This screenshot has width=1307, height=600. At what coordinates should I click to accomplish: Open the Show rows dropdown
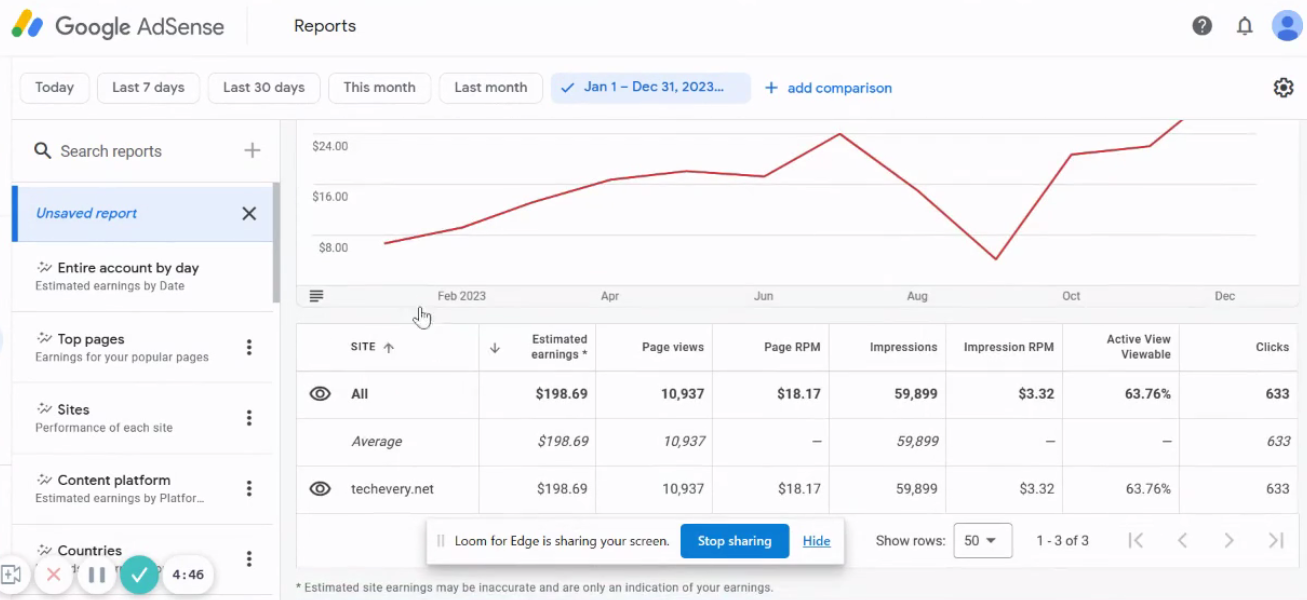click(982, 540)
